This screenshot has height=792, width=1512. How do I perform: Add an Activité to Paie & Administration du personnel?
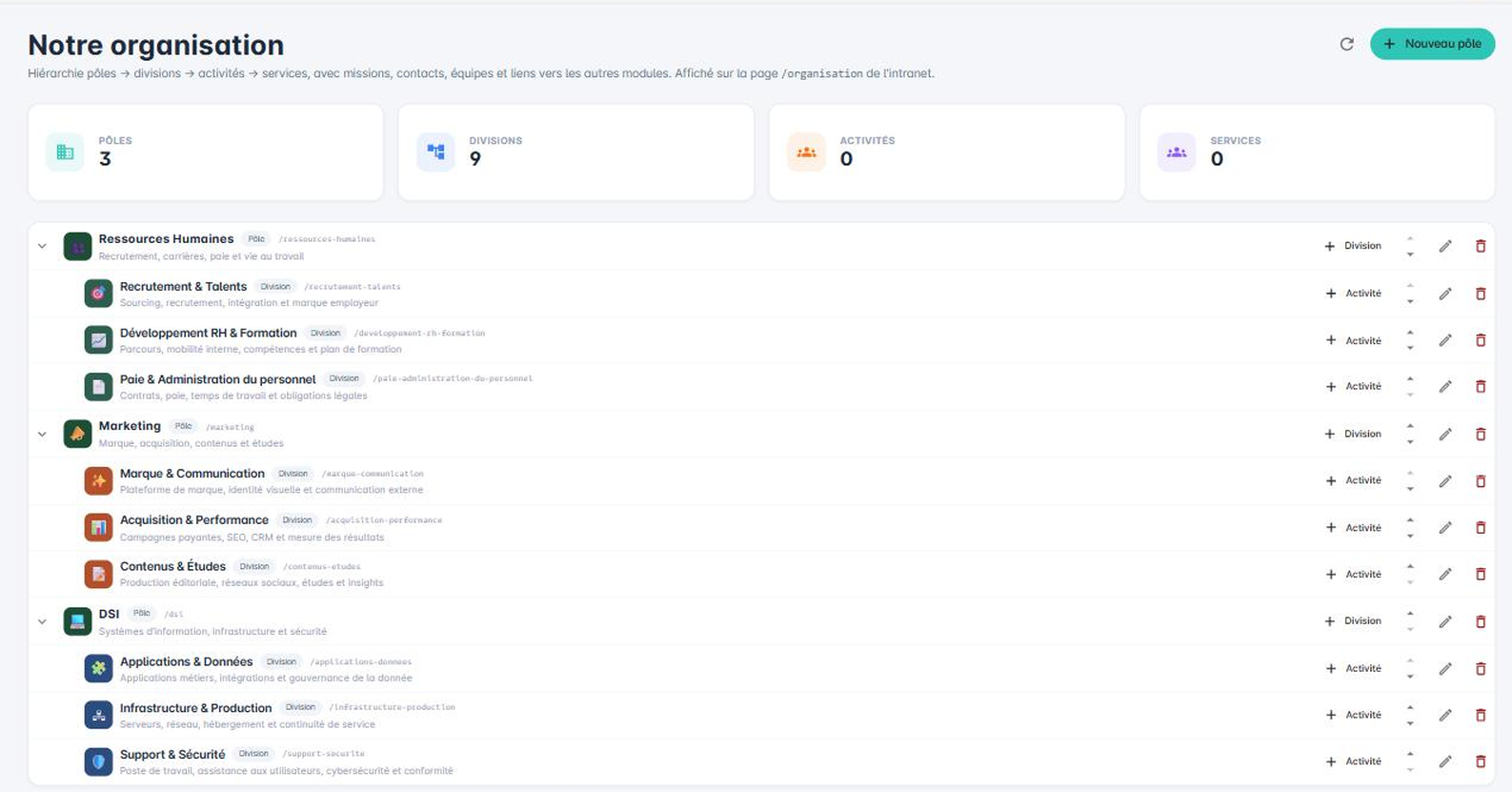[x=1354, y=387]
